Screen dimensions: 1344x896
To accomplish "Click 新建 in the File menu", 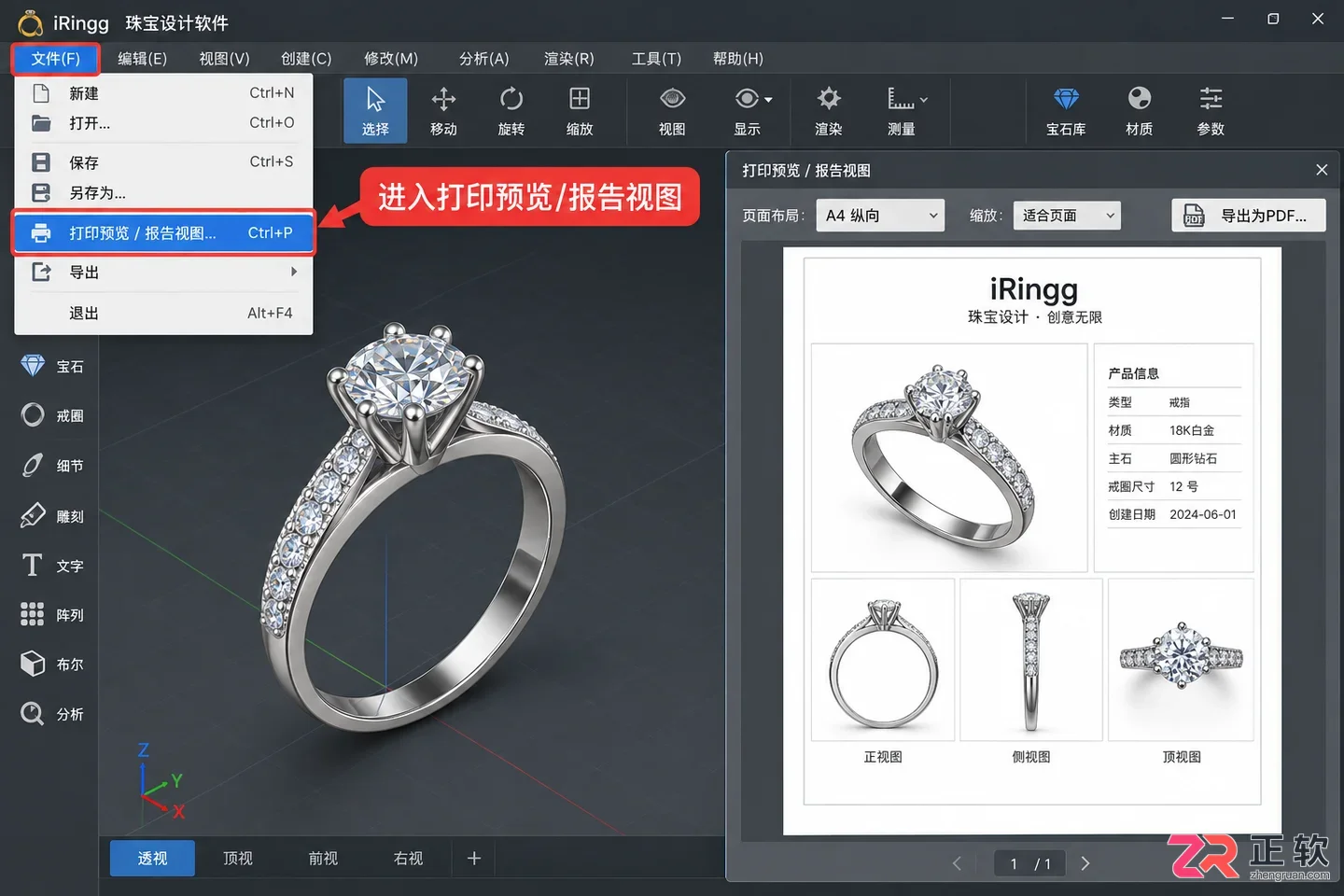I will tap(163, 93).
